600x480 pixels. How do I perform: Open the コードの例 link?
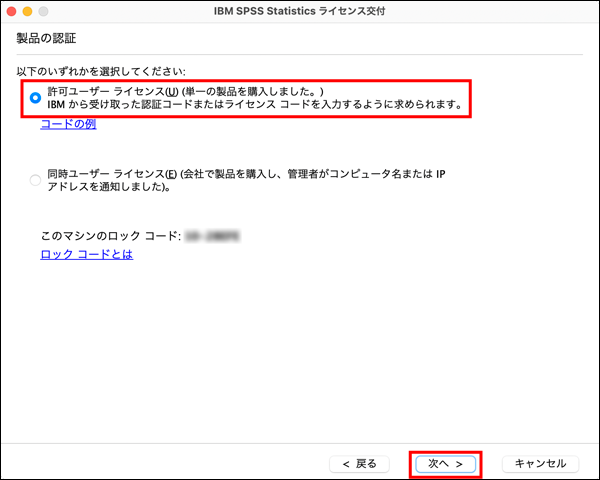(68, 124)
